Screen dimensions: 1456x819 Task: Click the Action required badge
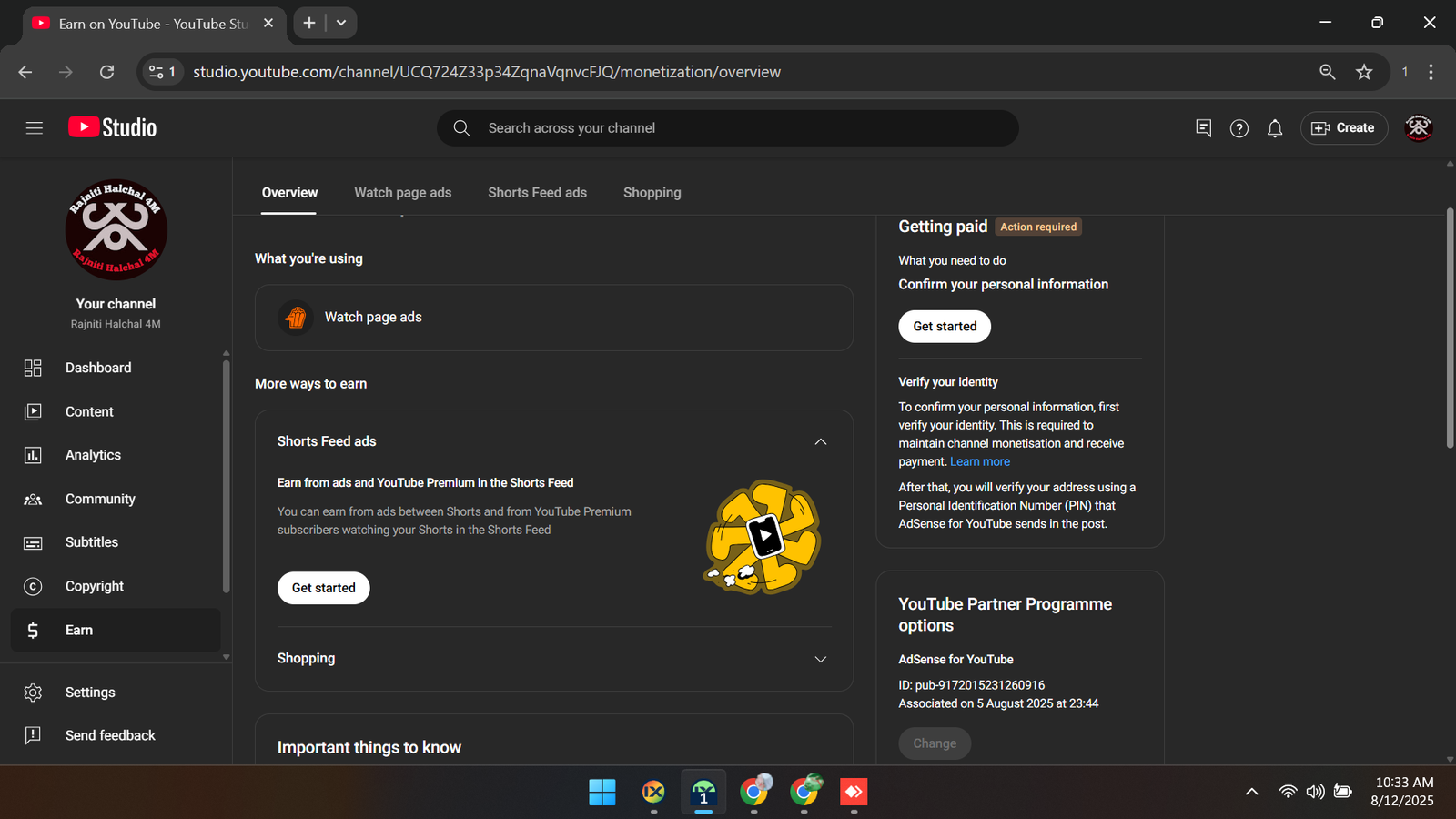pyautogui.click(x=1038, y=227)
